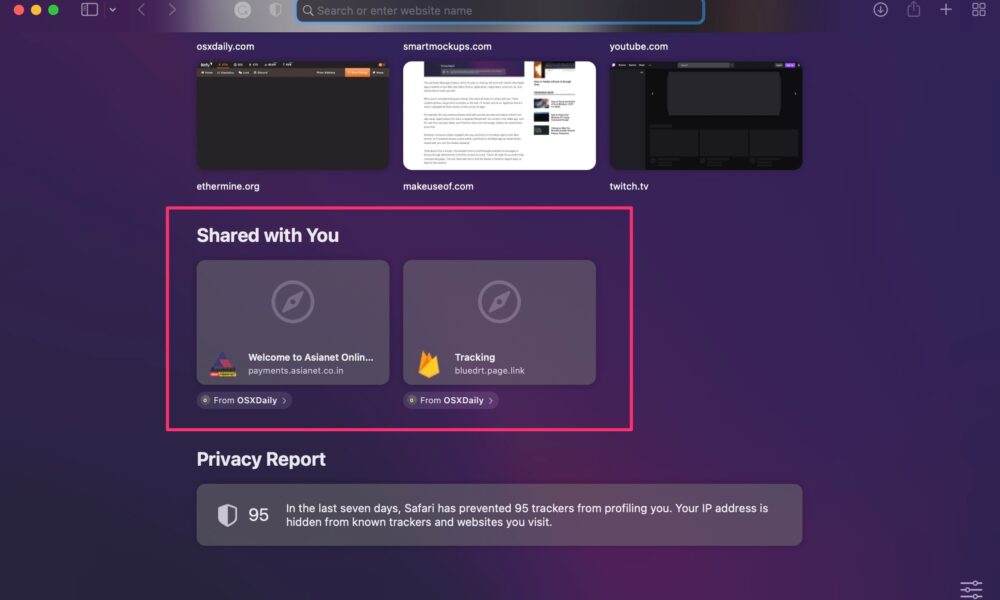
Task: Enter full screen with the green button
Action: point(54,10)
